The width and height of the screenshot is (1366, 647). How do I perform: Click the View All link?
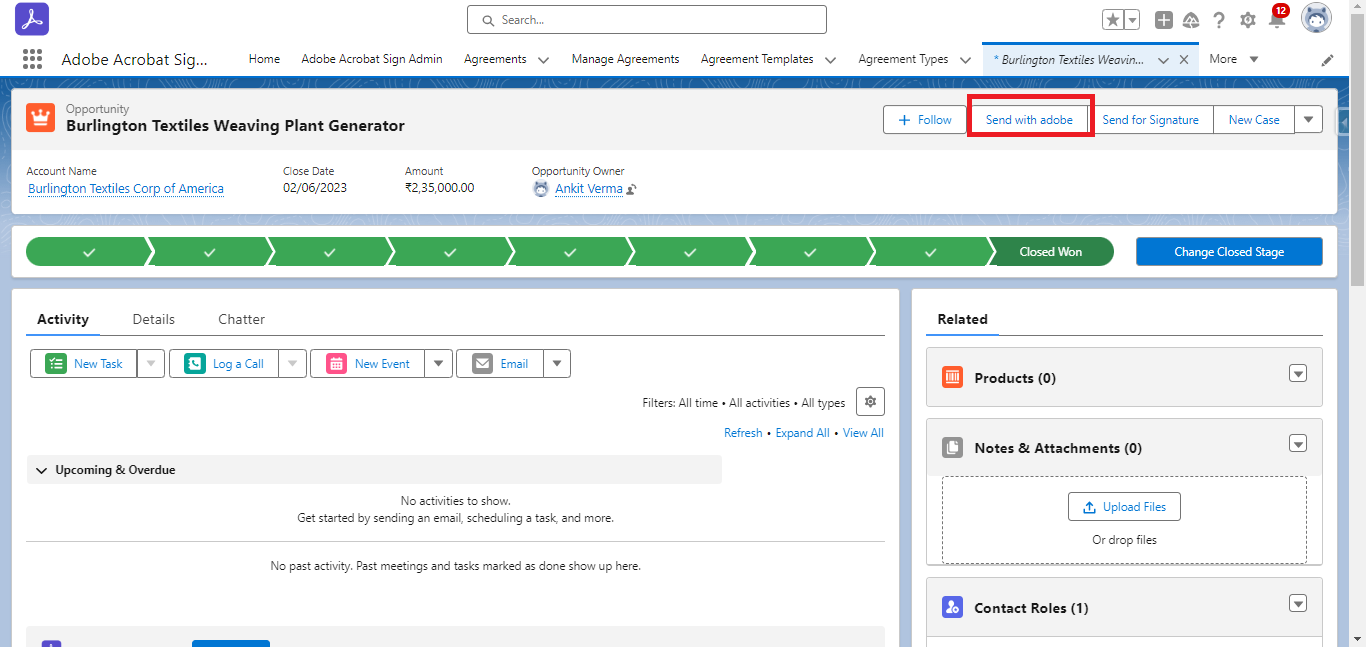coord(863,433)
